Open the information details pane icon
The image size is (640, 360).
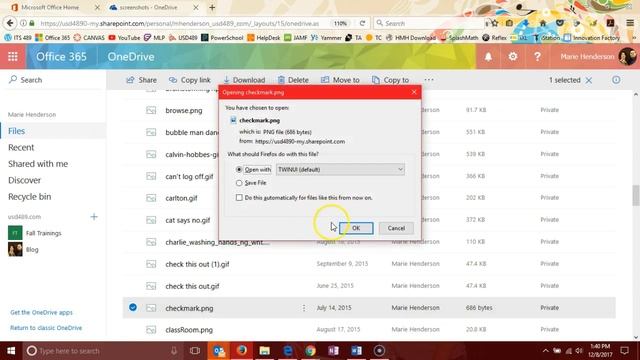click(x=616, y=80)
